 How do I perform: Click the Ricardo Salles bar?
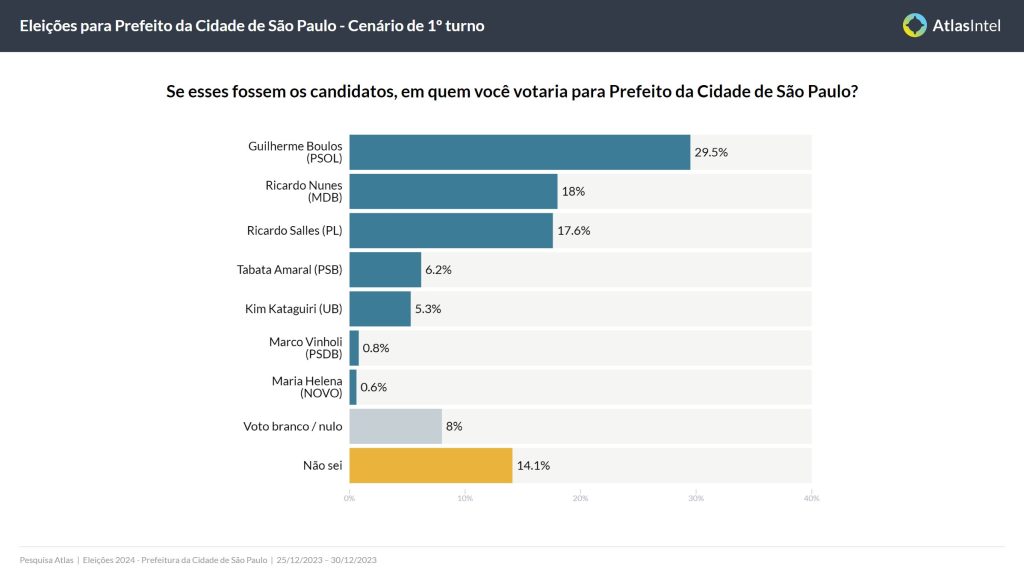click(451, 230)
